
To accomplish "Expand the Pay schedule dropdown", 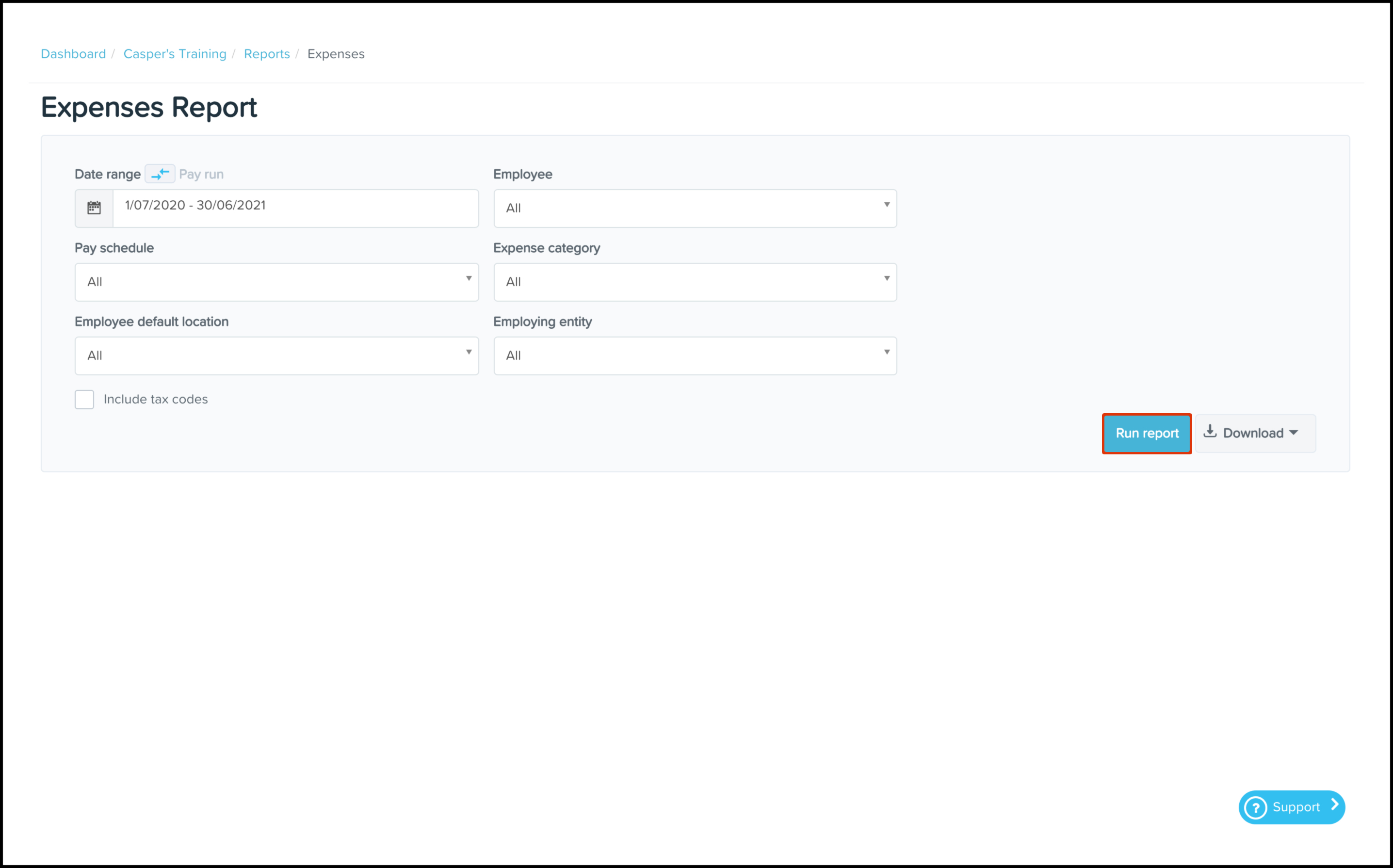I will click(276, 282).
